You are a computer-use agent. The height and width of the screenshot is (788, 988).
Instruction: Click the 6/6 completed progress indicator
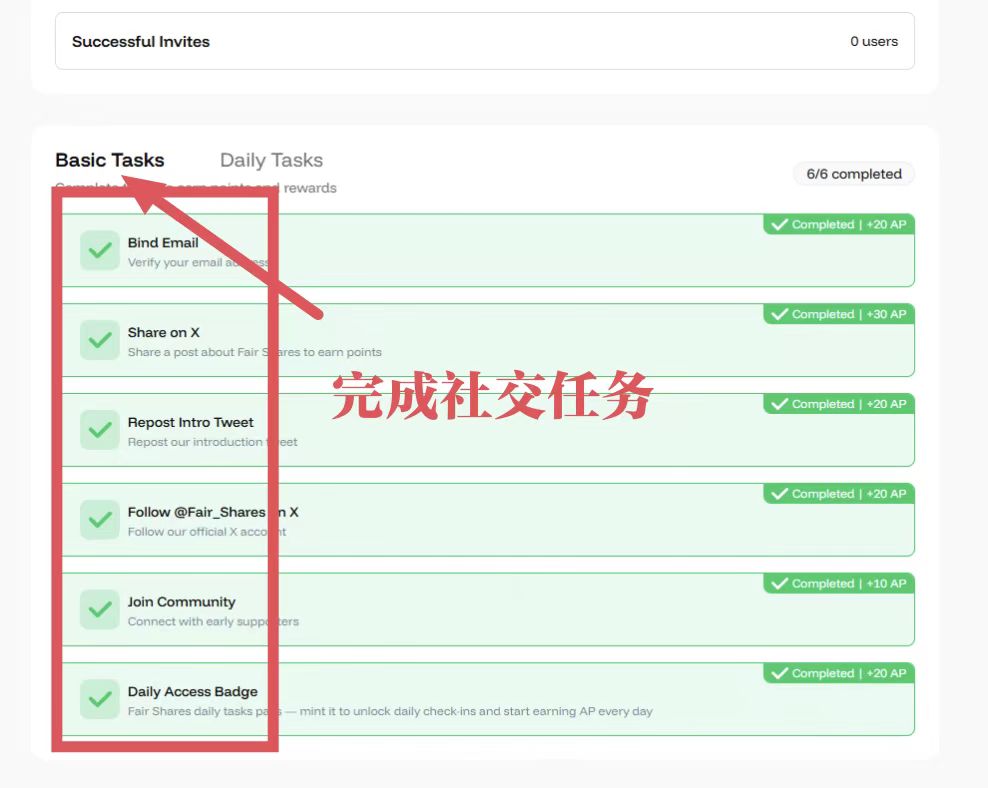[x=853, y=173]
